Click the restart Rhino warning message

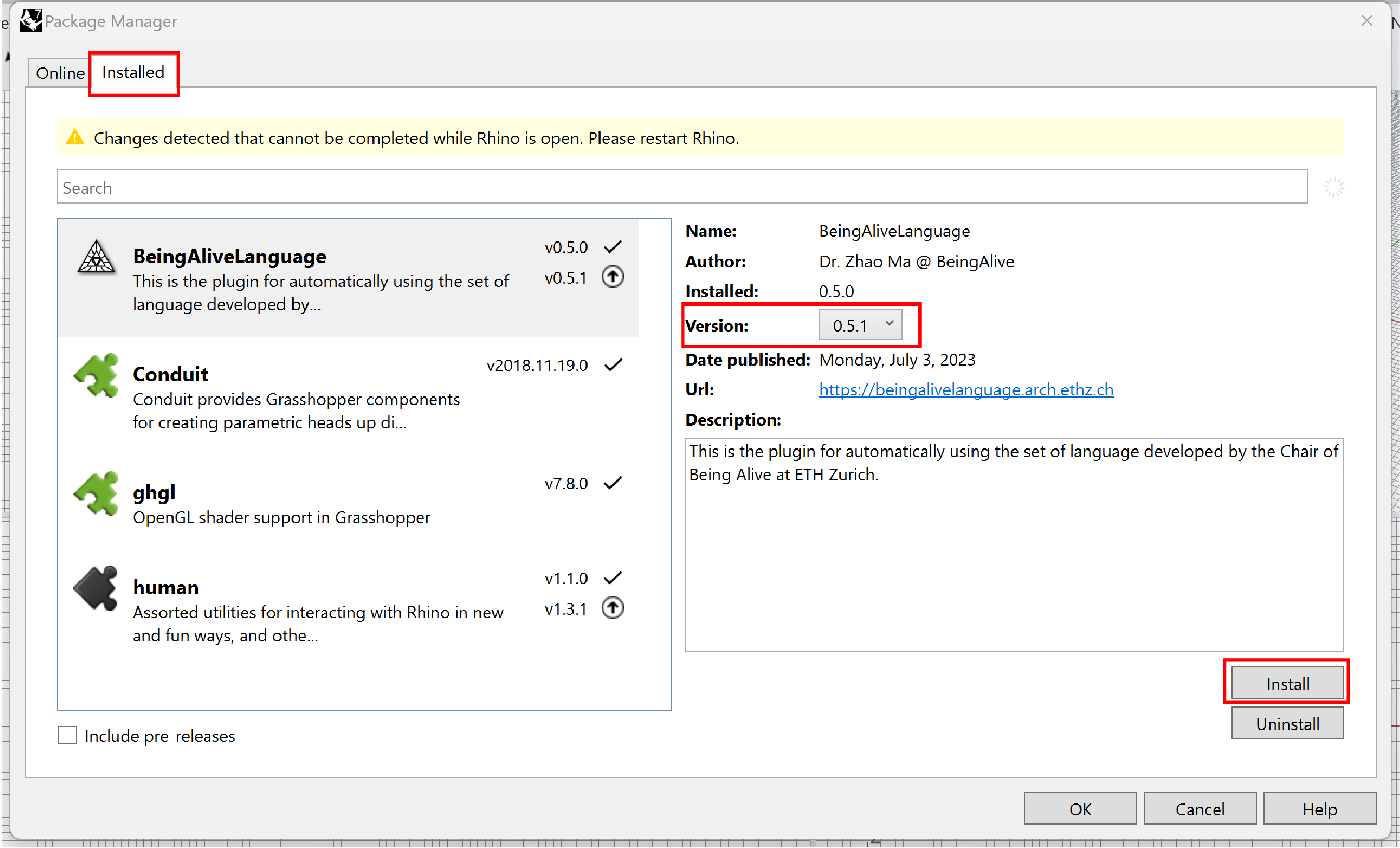416,138
